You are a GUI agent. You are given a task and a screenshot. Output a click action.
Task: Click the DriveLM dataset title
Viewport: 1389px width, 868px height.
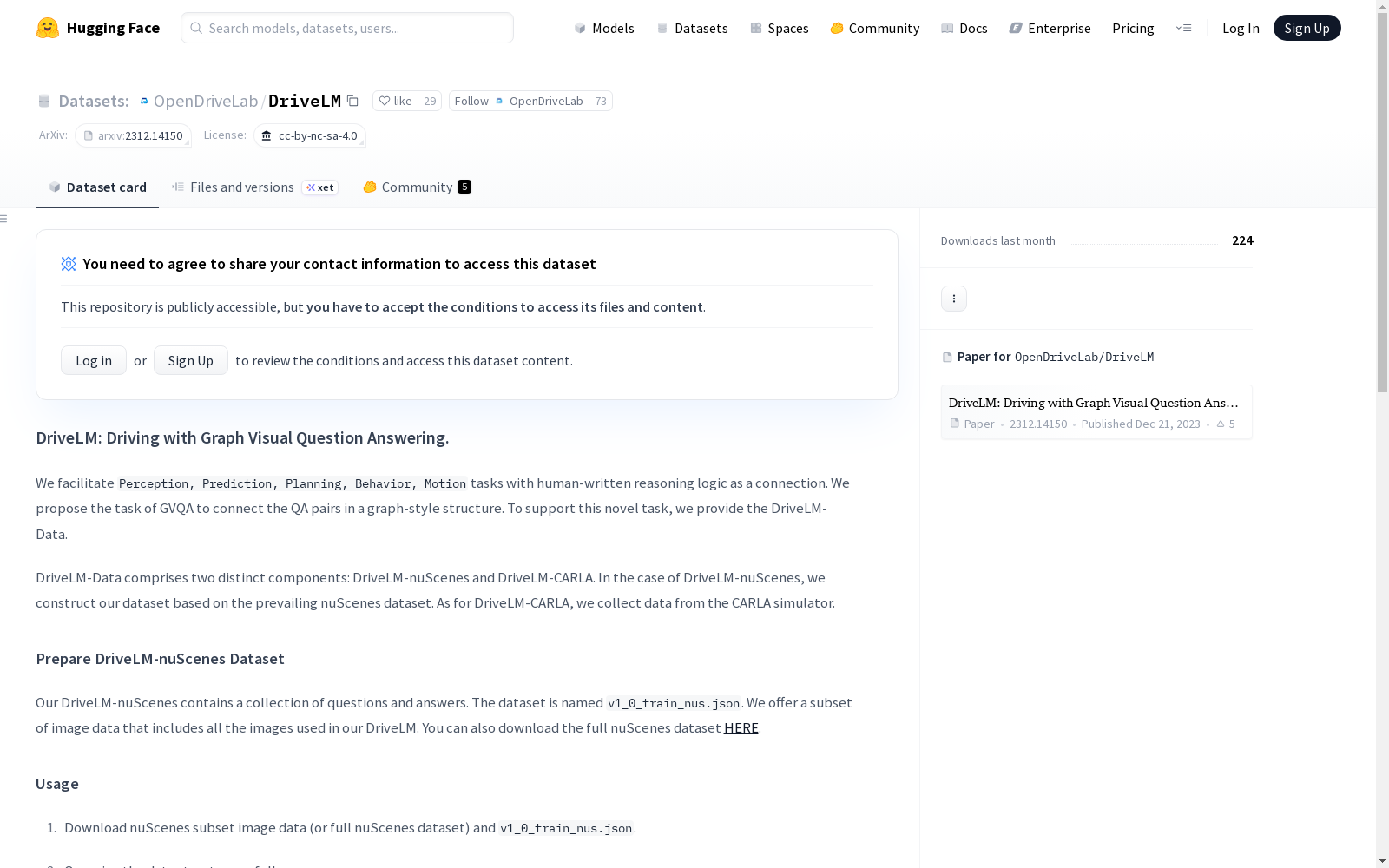pyautogui.click(x=305, y=102)
